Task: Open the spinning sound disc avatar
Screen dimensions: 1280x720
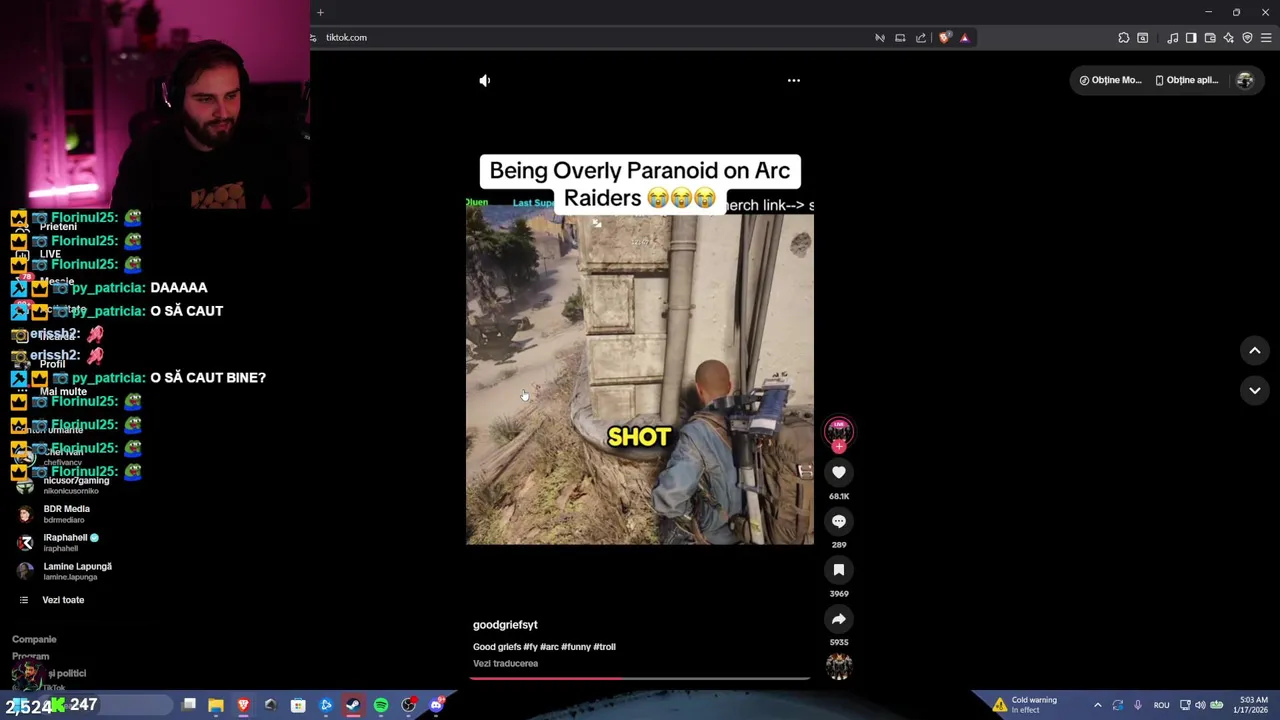Action: point(839,666)
